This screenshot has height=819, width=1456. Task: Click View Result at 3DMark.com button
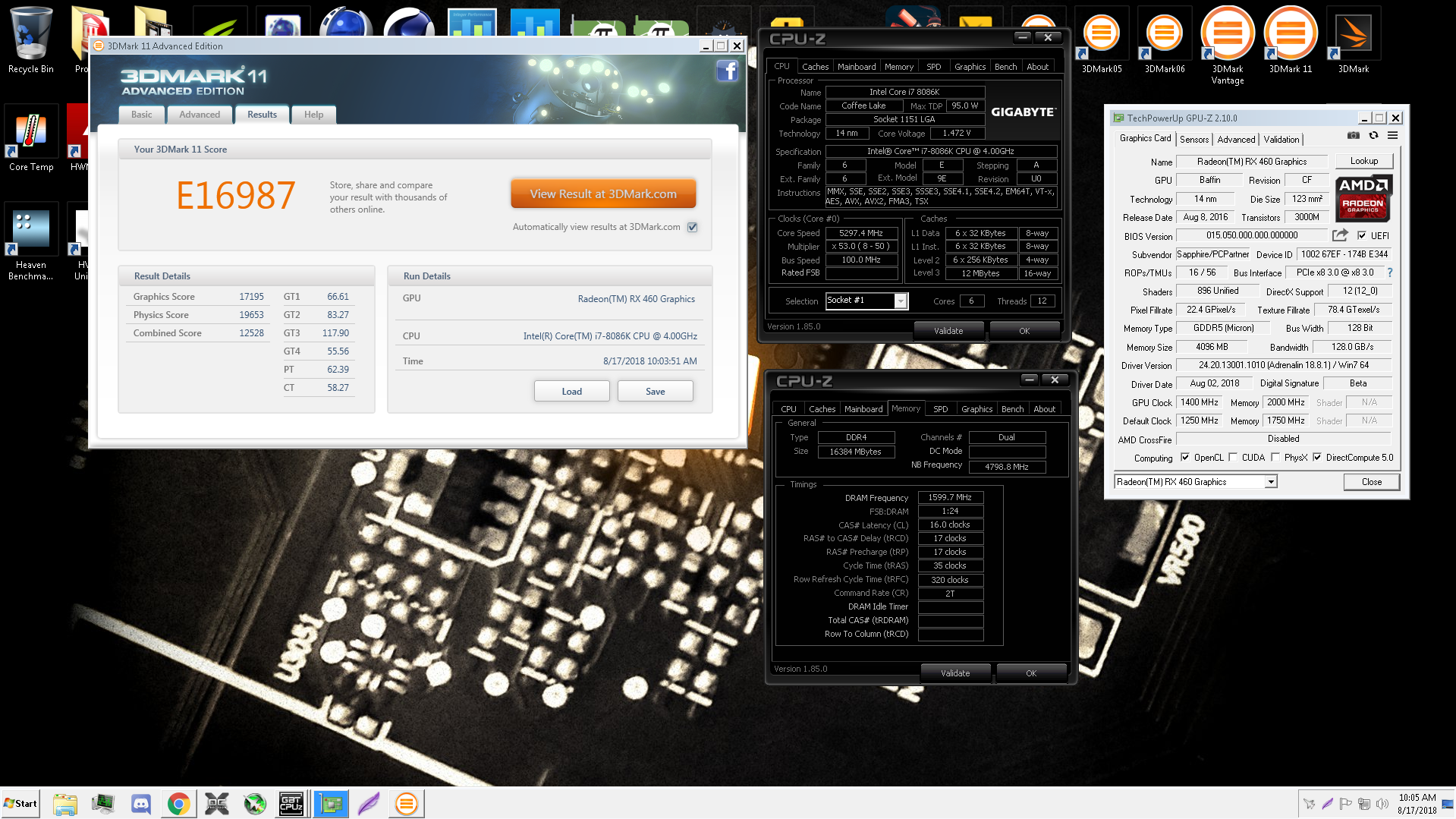(x=603, y=194)
